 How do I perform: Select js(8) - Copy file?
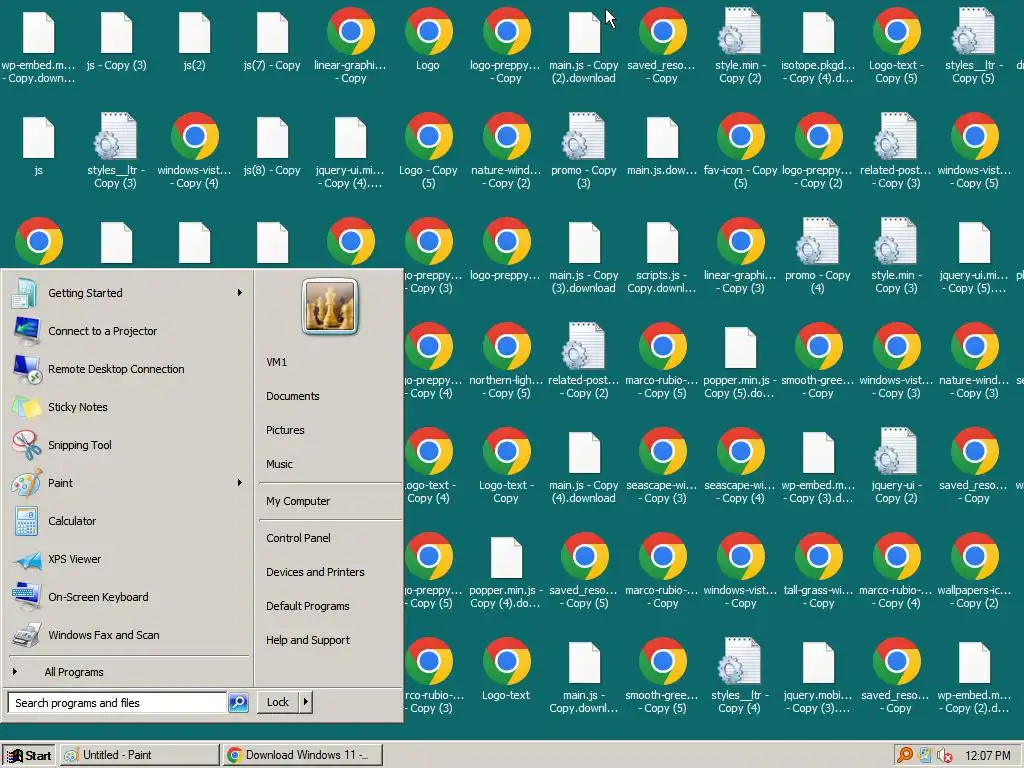coord(272,146)
